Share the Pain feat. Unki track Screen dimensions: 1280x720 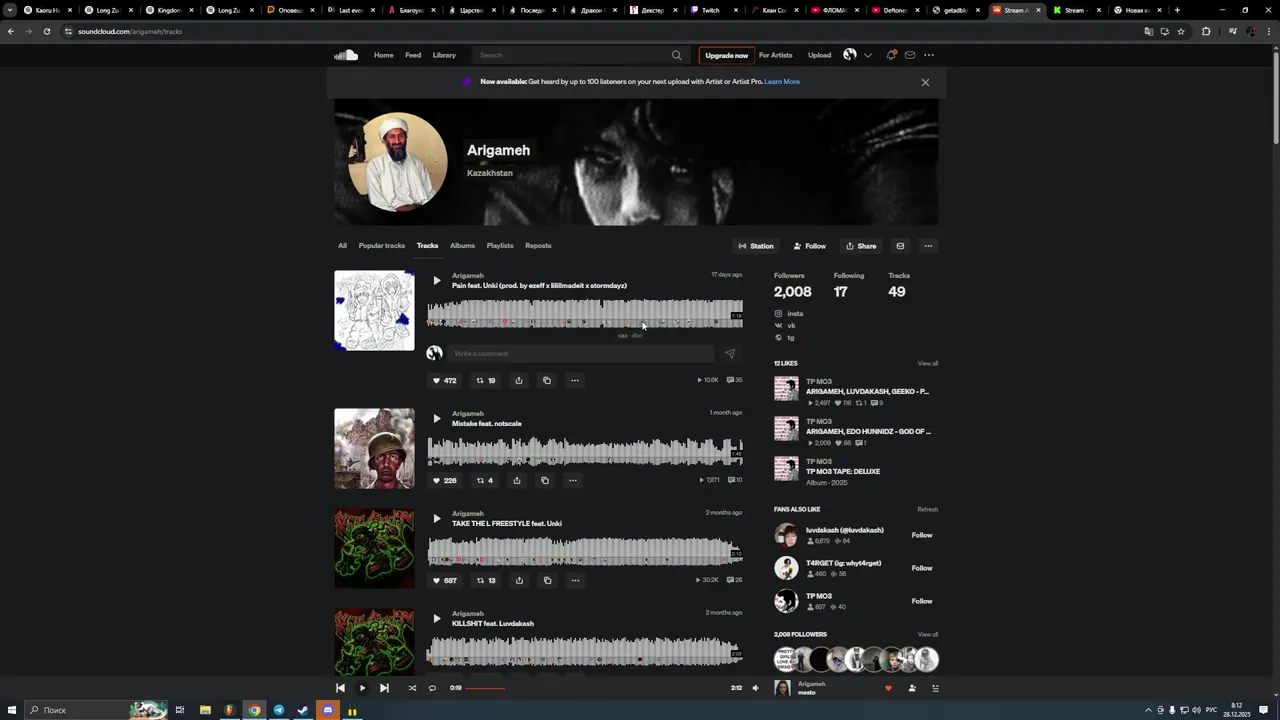point(519,380)
